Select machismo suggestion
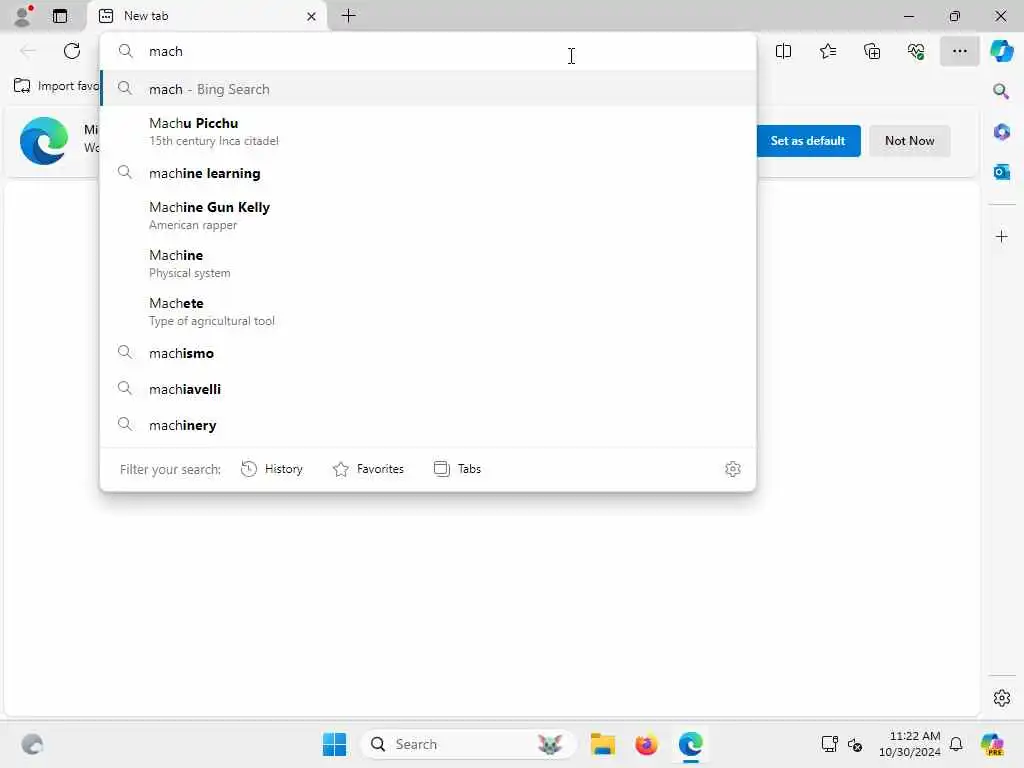This screenshot has width=1024, height=768. pyautogui.click(x=428, y=353)
